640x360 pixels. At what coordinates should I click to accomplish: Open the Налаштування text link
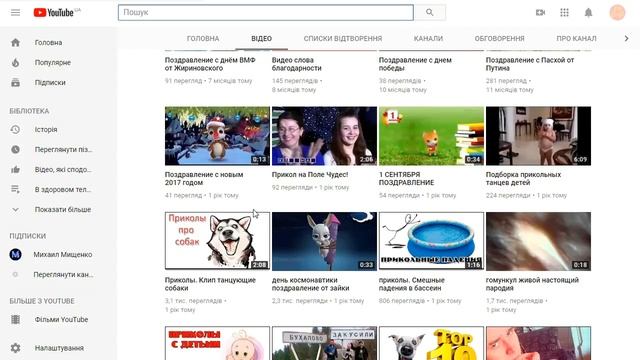point(59,348)
